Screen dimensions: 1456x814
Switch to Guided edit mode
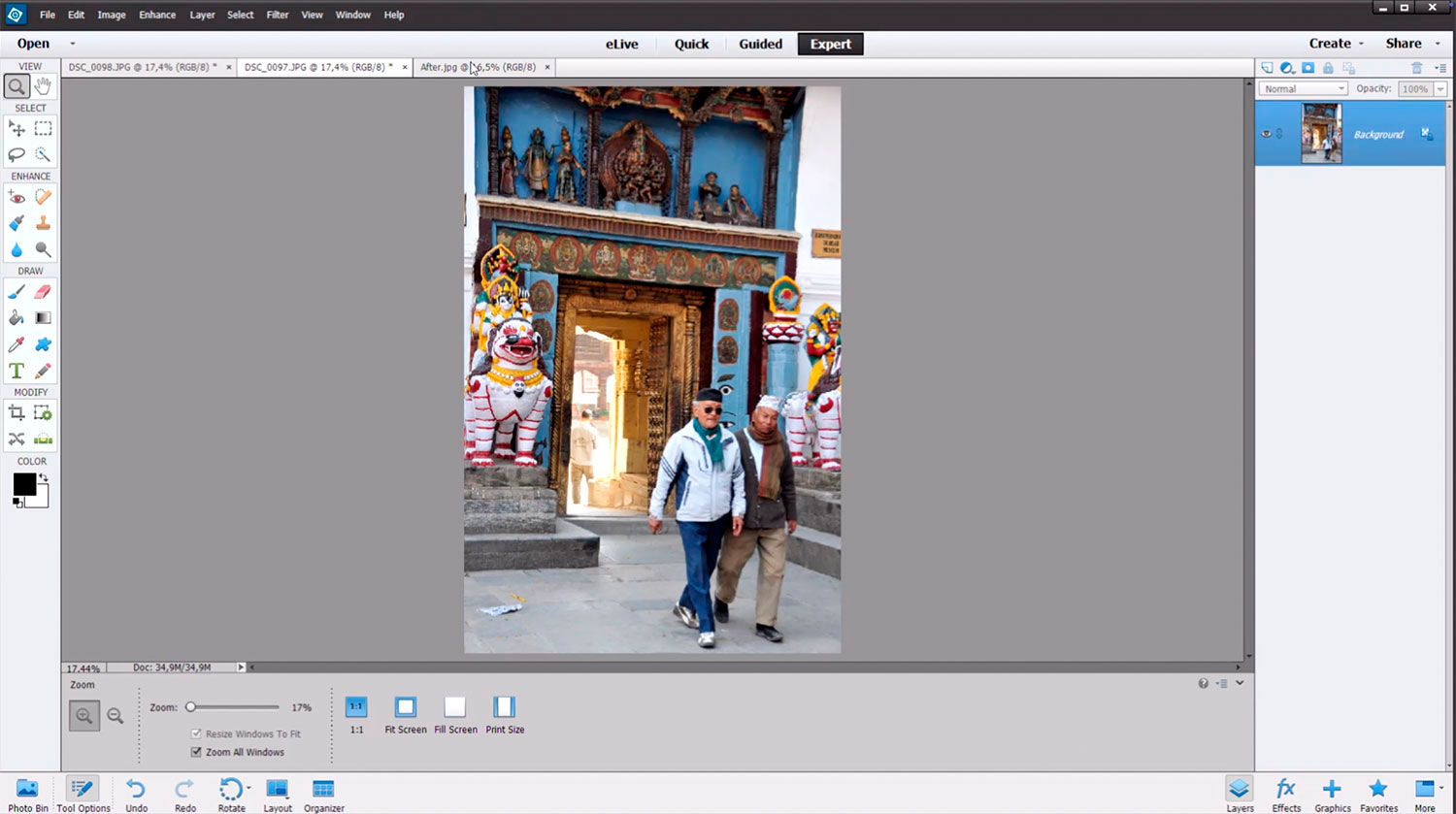click(760, 44)
